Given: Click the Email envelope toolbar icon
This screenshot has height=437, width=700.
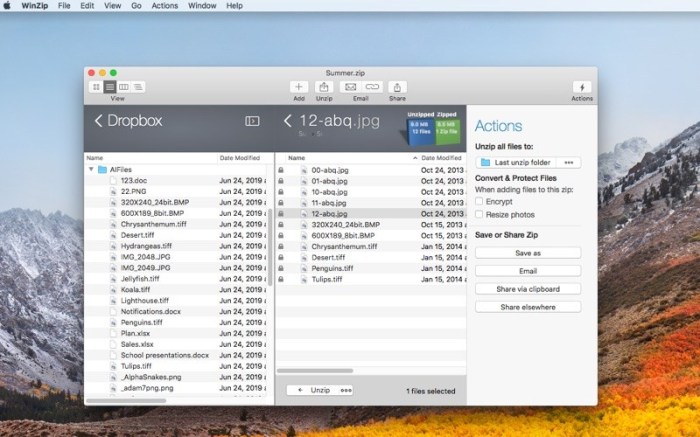Looking at the screenshot, I should [x=350, y=87].
